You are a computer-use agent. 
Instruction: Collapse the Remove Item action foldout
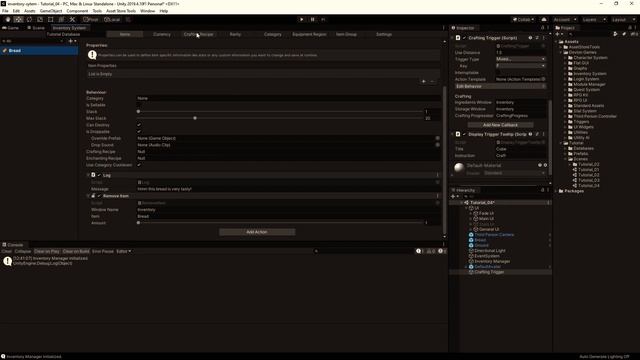tap(88, 196)
